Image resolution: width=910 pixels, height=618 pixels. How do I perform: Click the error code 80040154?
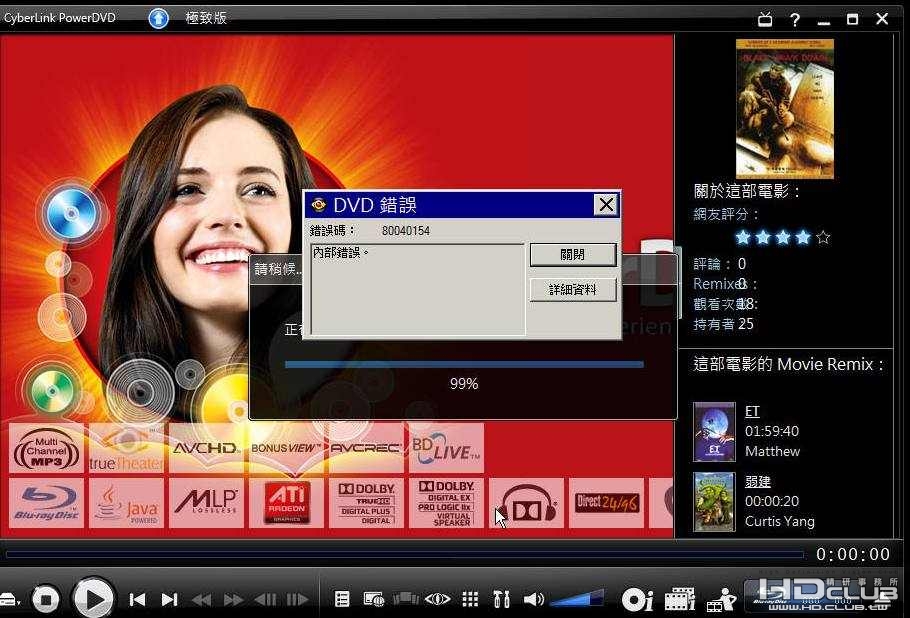[406, 231]
